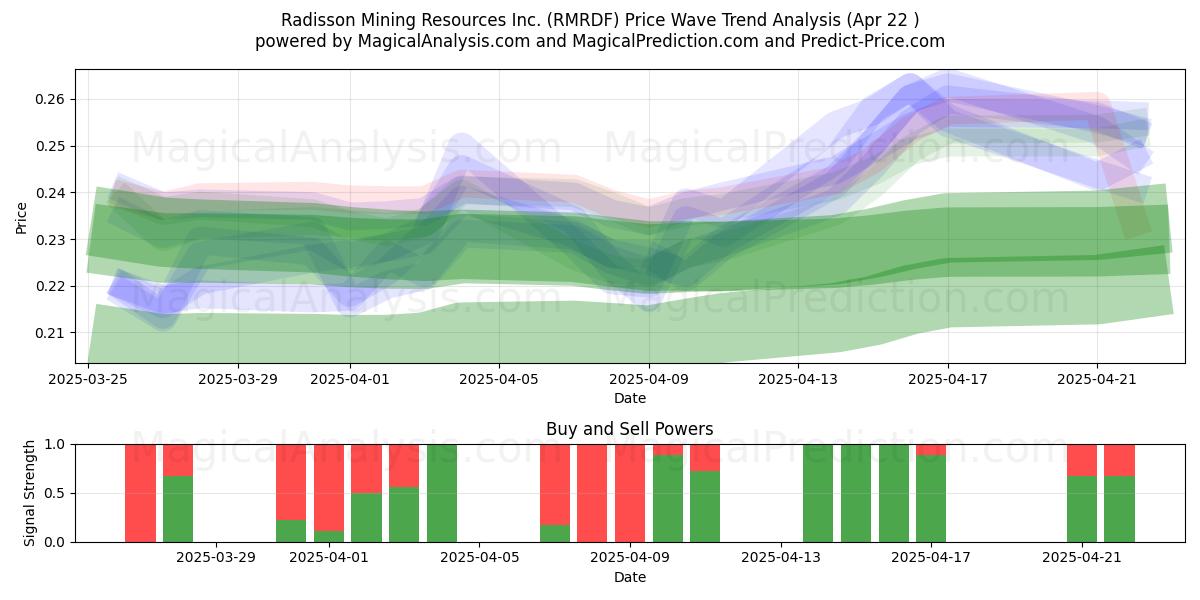Select the 0.24 price axis tick
This screenshot has width=1200, height=600.
pos(51,193)
